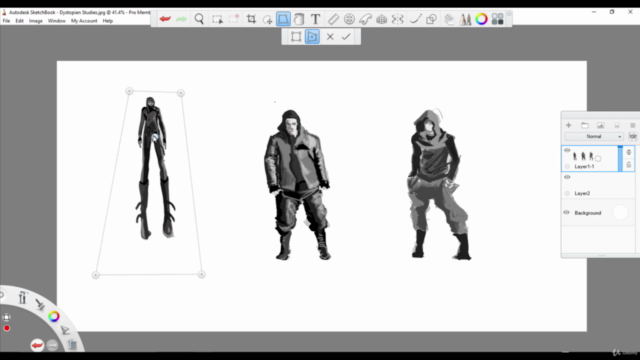The height and width of the screenshot is (360, 640).
Task: Click the Layer2 radial marking circle
Action: [567, 193]
